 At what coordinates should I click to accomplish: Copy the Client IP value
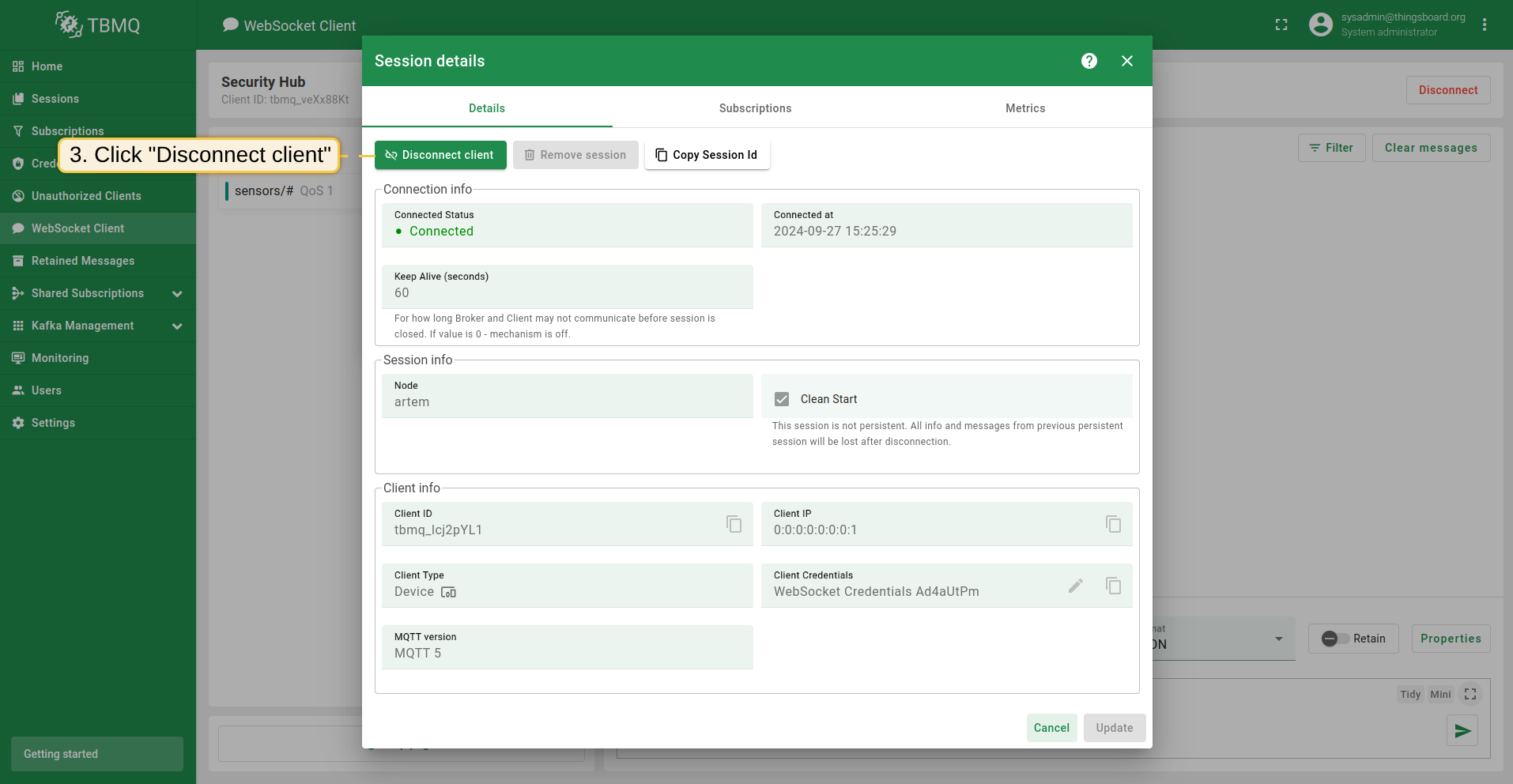[x=1113, y=524]
